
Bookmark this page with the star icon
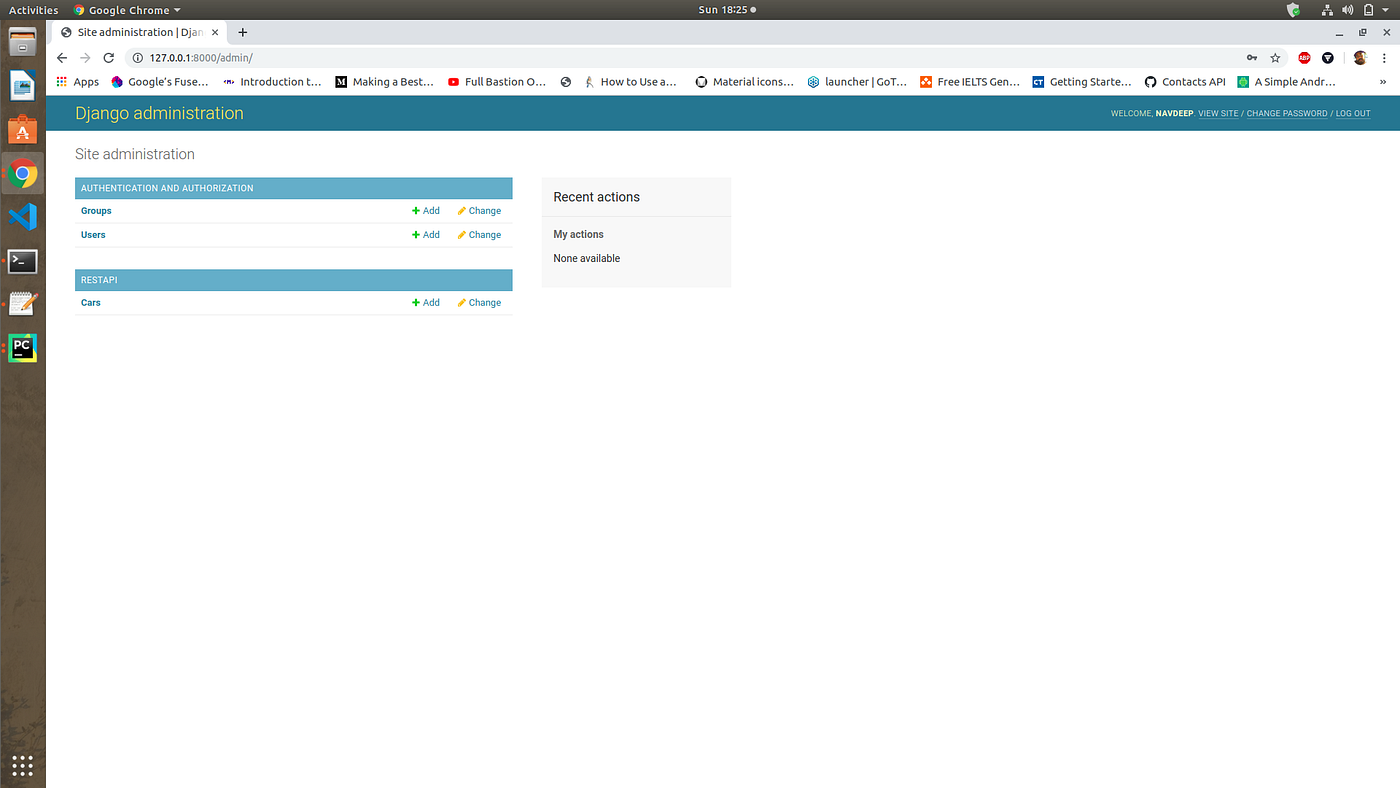point(1275,57)
